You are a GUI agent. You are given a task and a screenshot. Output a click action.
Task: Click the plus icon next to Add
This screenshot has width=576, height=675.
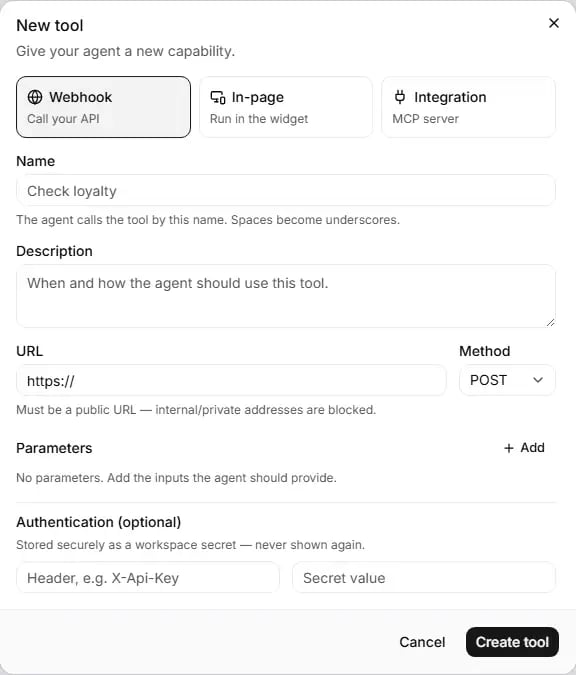[509, 448]
